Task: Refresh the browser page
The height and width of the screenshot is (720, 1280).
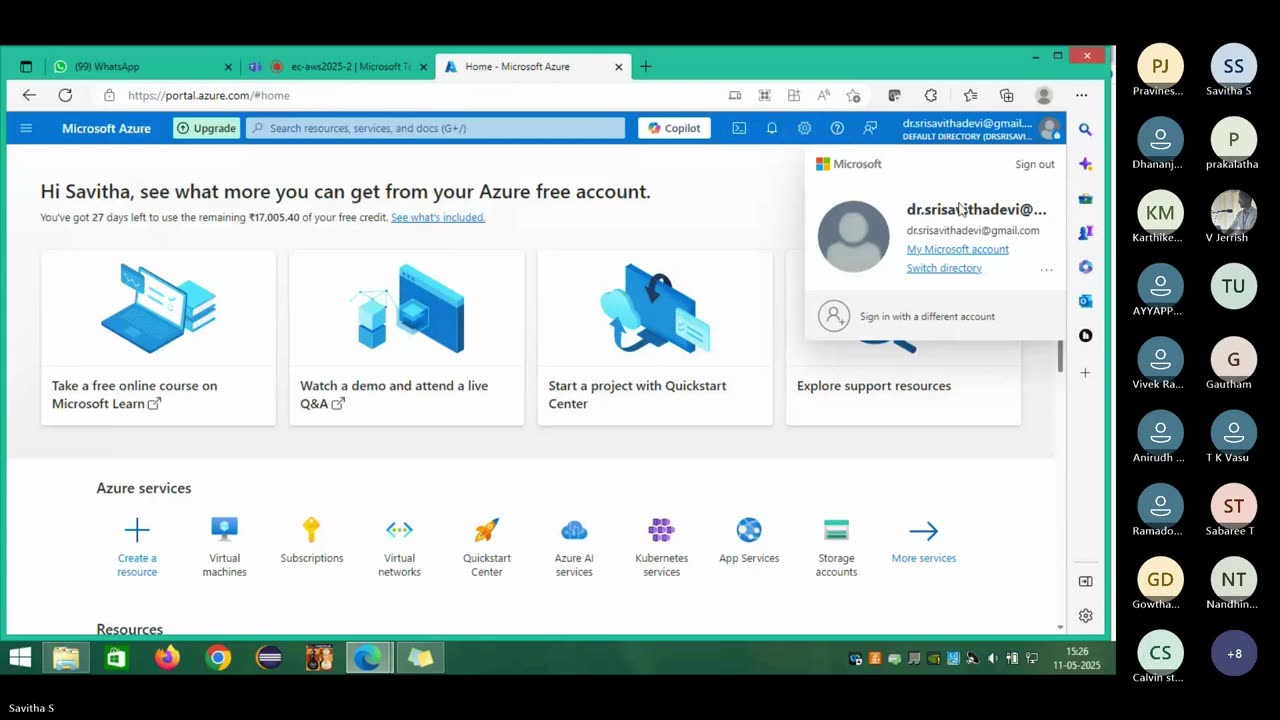Action: point(65,95)
